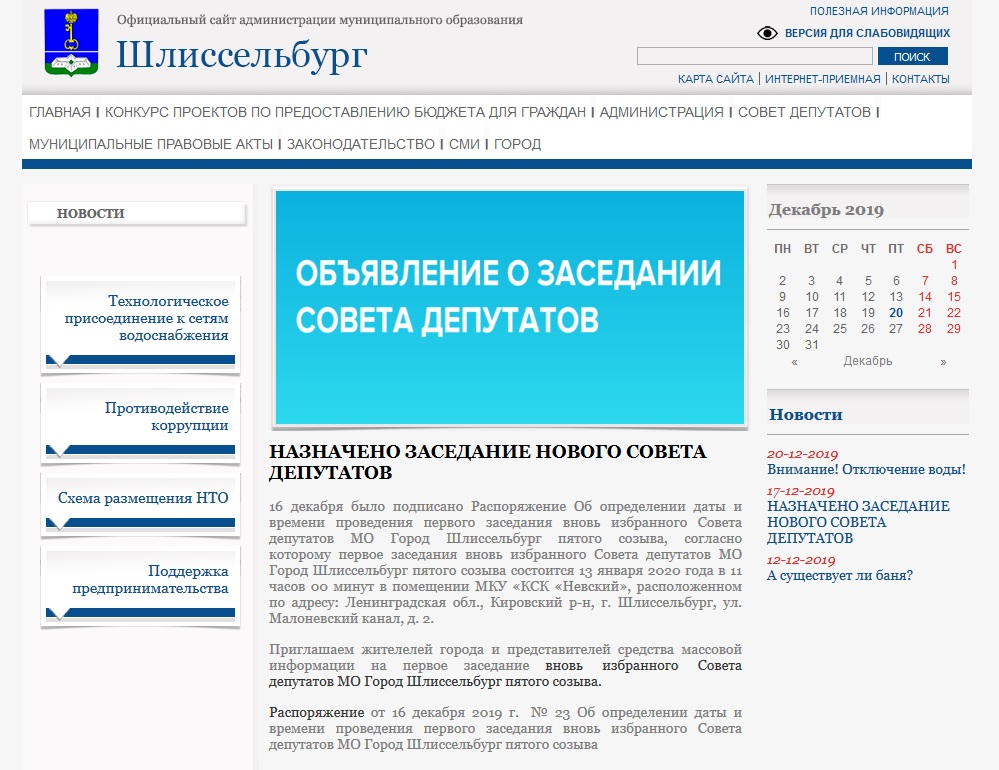999x770 pixels.
Task: Click Декабрь month label below calendar
Action: tap(868, 361)
